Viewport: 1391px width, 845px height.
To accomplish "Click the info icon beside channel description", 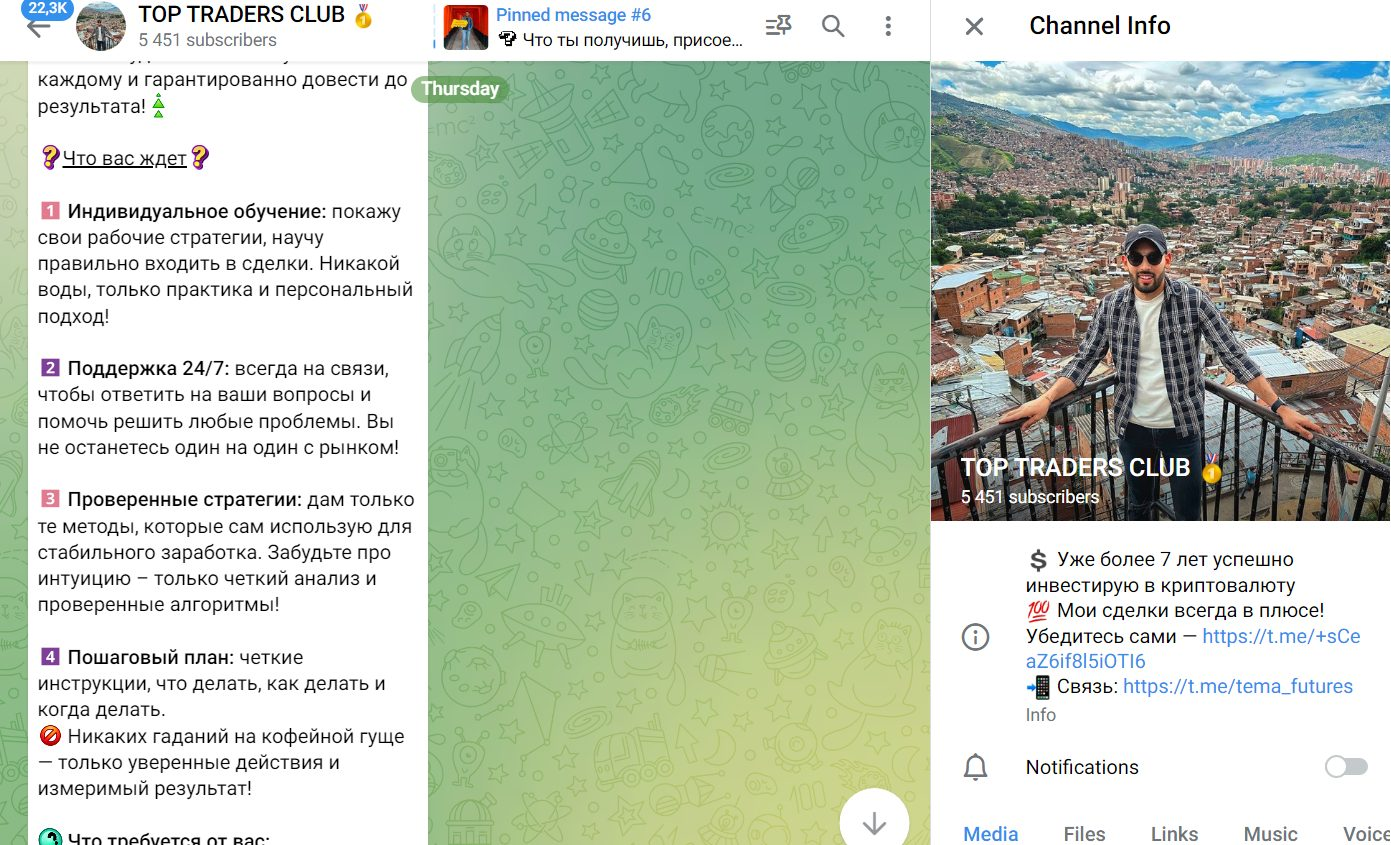I will [975, 637].
